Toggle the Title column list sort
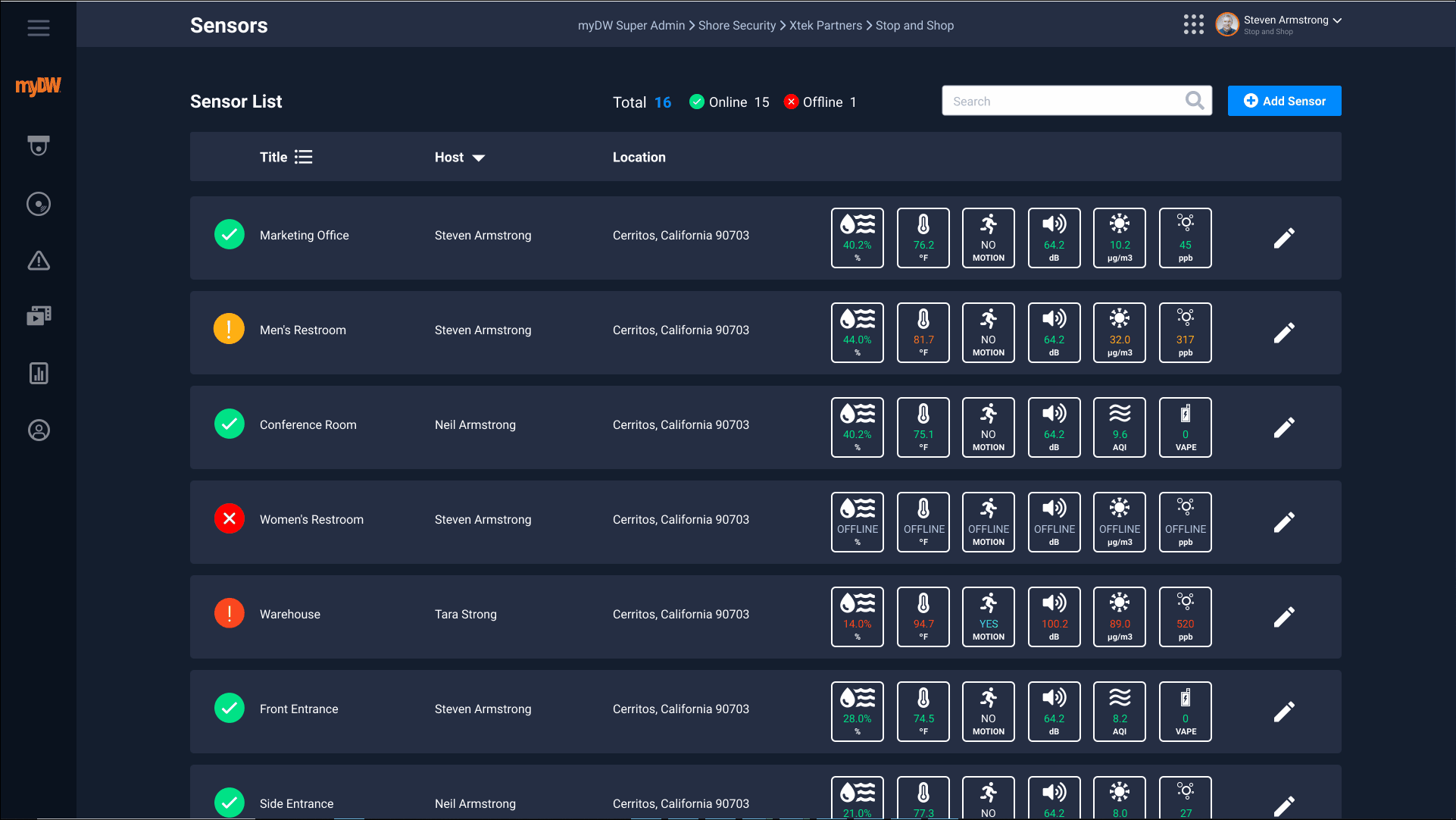1456x820 pixels. [303, 157]
